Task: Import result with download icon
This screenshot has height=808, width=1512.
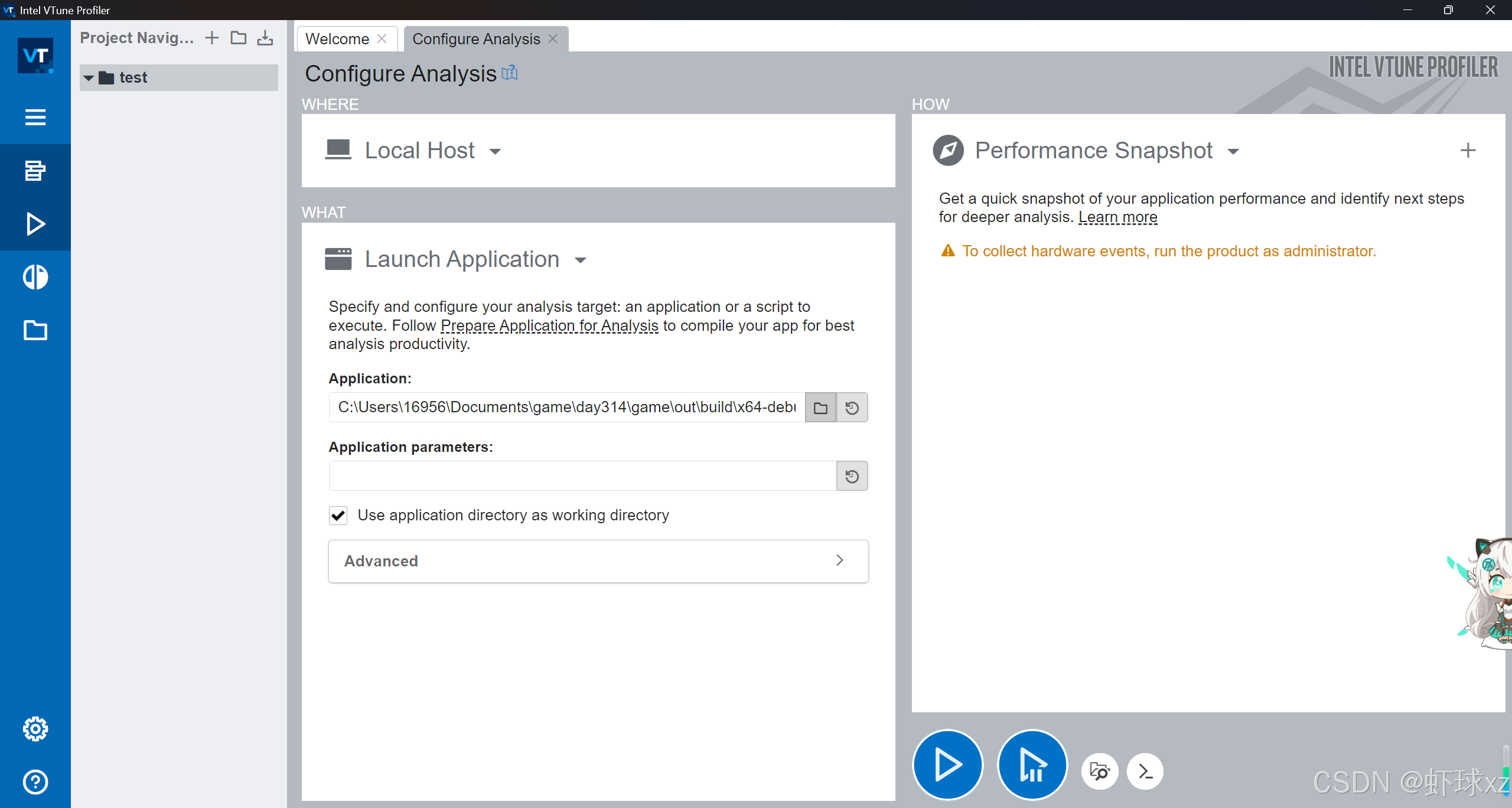Action: pos(265,38)
